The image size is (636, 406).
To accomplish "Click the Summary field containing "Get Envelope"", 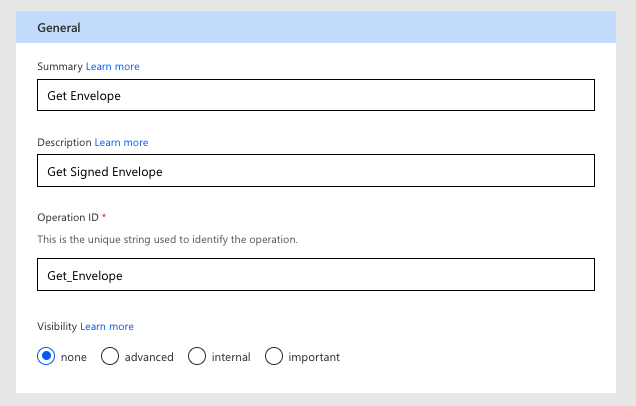I will coord(316,95).
